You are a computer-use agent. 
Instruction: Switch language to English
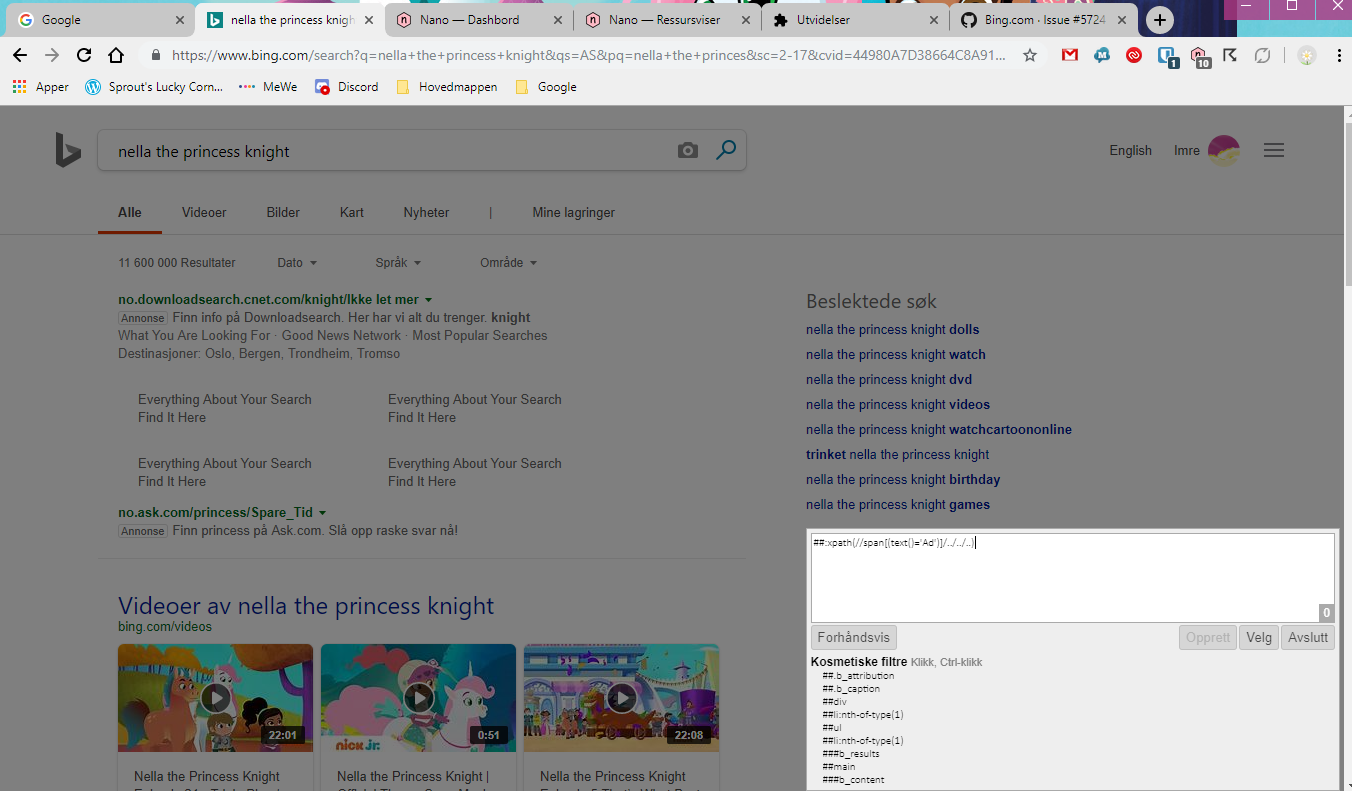tap(1130, 150)
